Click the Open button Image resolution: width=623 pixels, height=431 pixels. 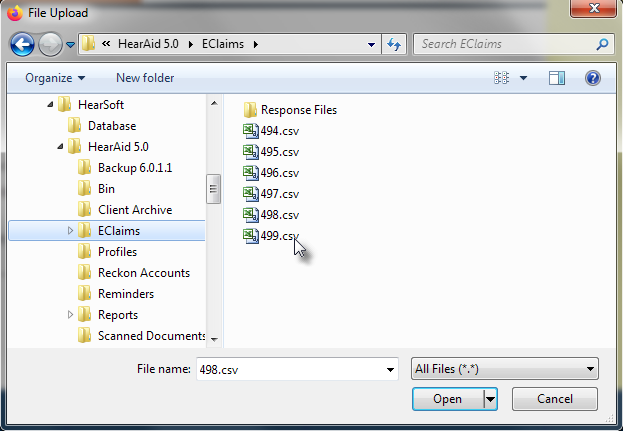448,399
